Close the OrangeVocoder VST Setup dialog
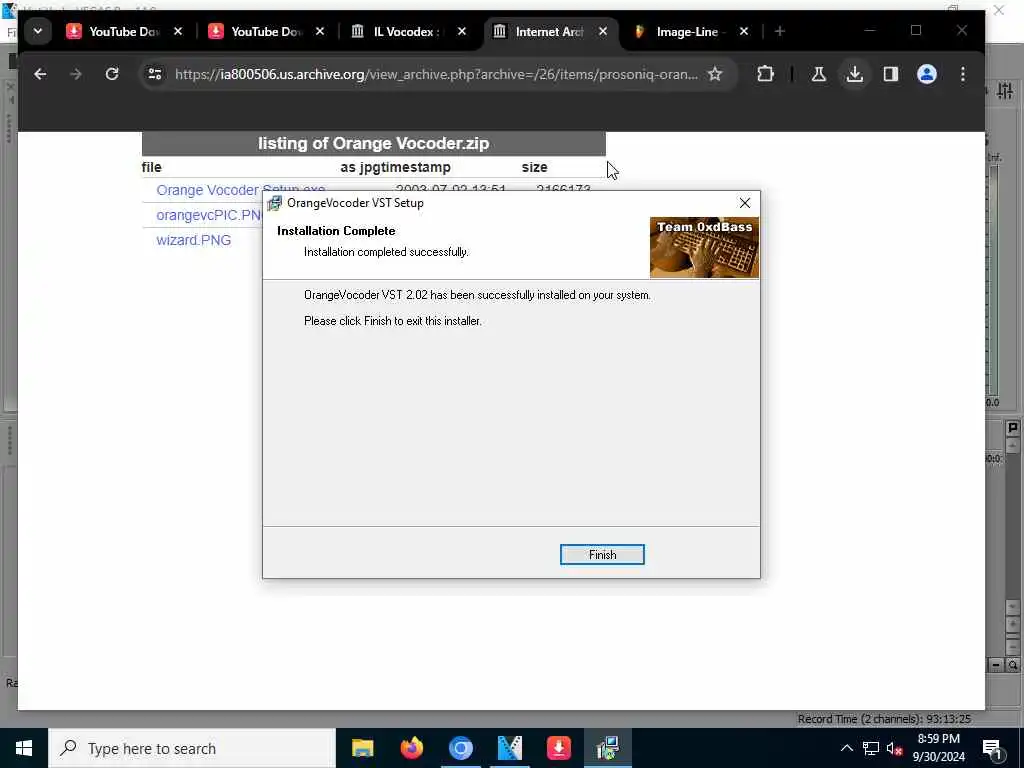 click(x=744, y=203)
